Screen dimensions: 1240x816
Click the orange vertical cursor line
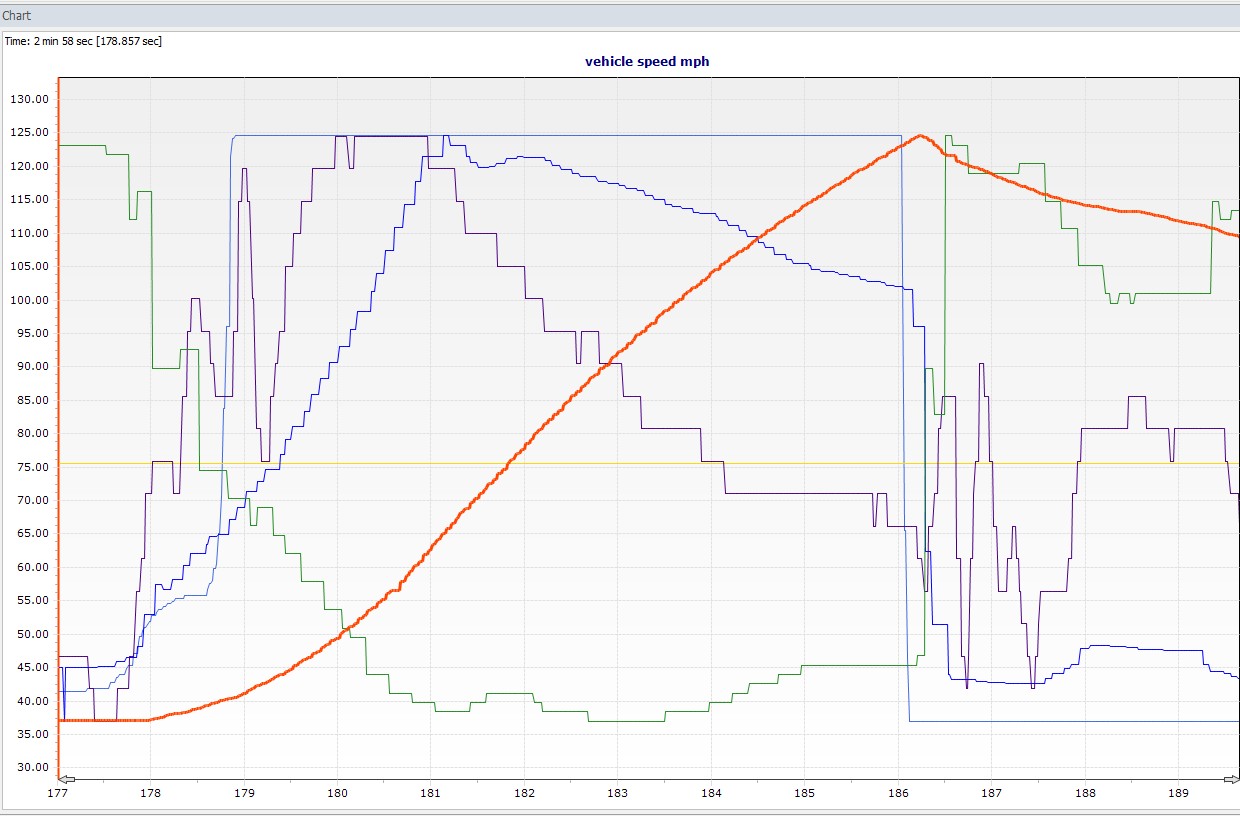click(58, 428)
